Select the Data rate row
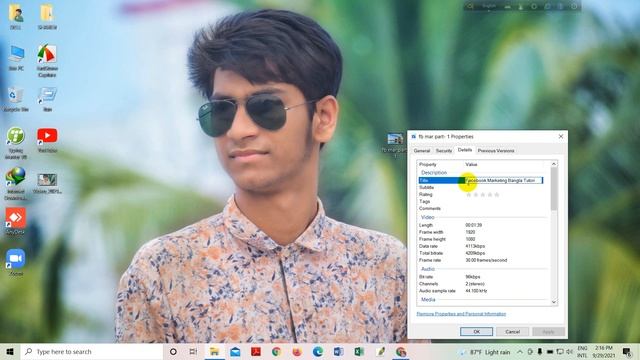Screen dimensions: 640x360 483,246
